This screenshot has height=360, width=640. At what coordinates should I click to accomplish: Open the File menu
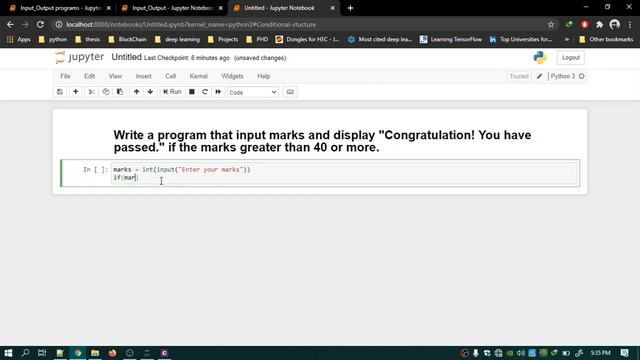click(65, 76)
